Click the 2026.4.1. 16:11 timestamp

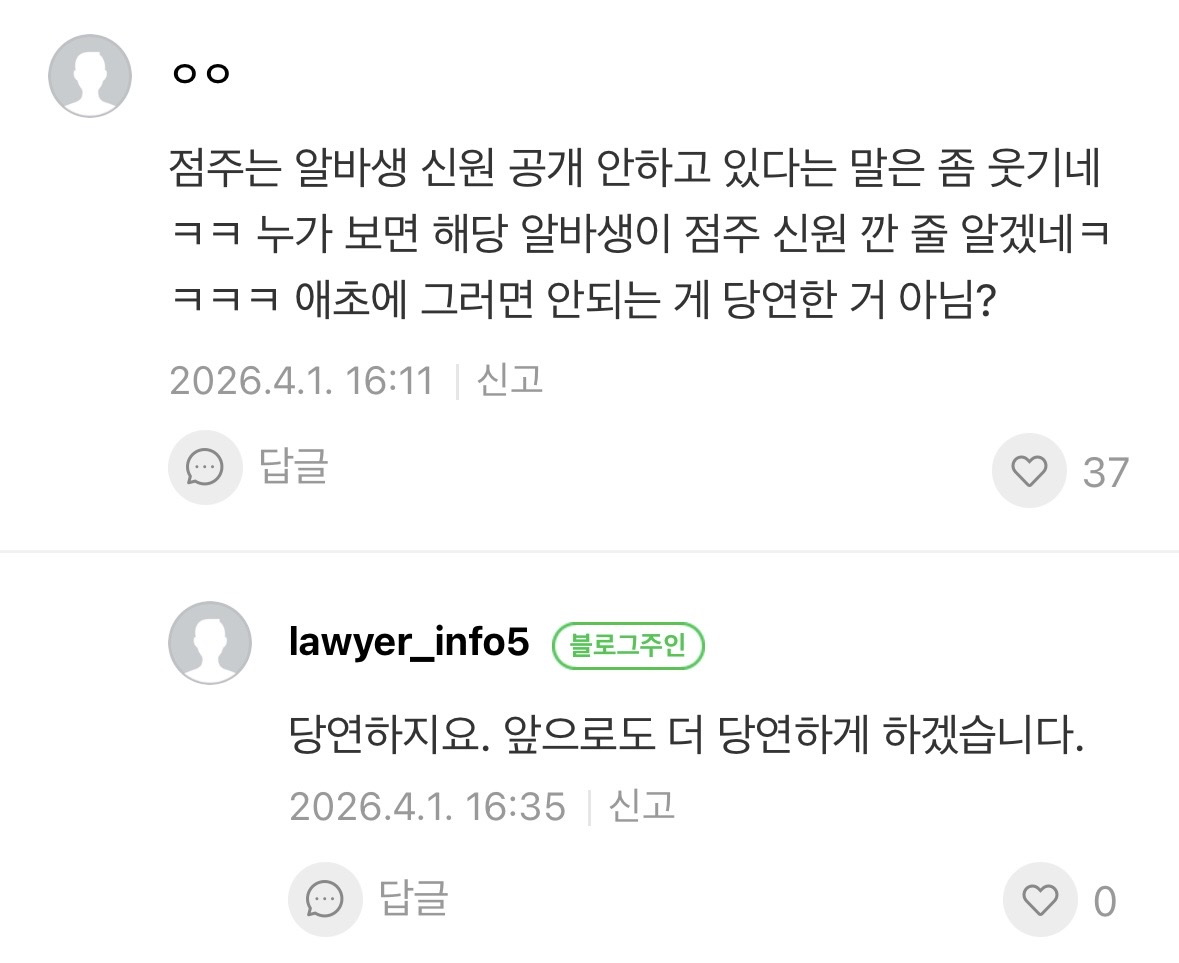tap(301, 381)
